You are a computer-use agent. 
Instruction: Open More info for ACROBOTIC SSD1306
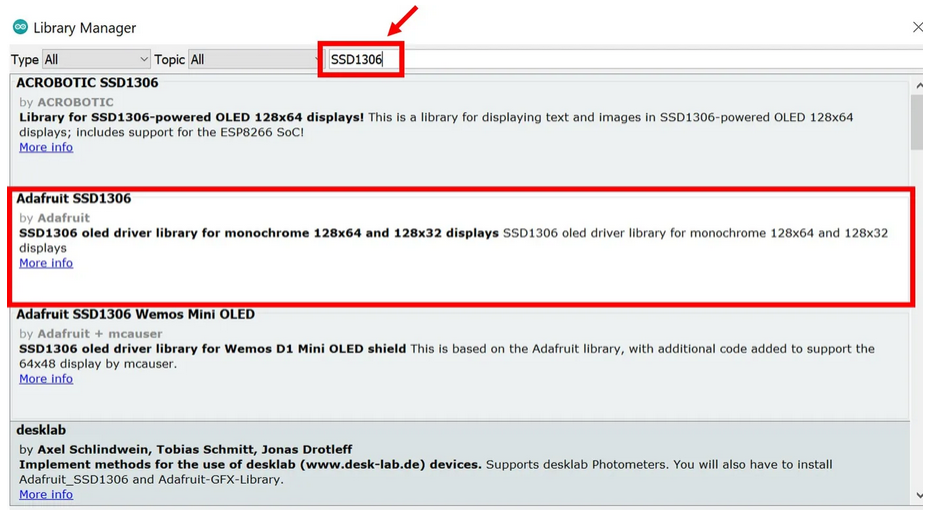click(46, 147)
